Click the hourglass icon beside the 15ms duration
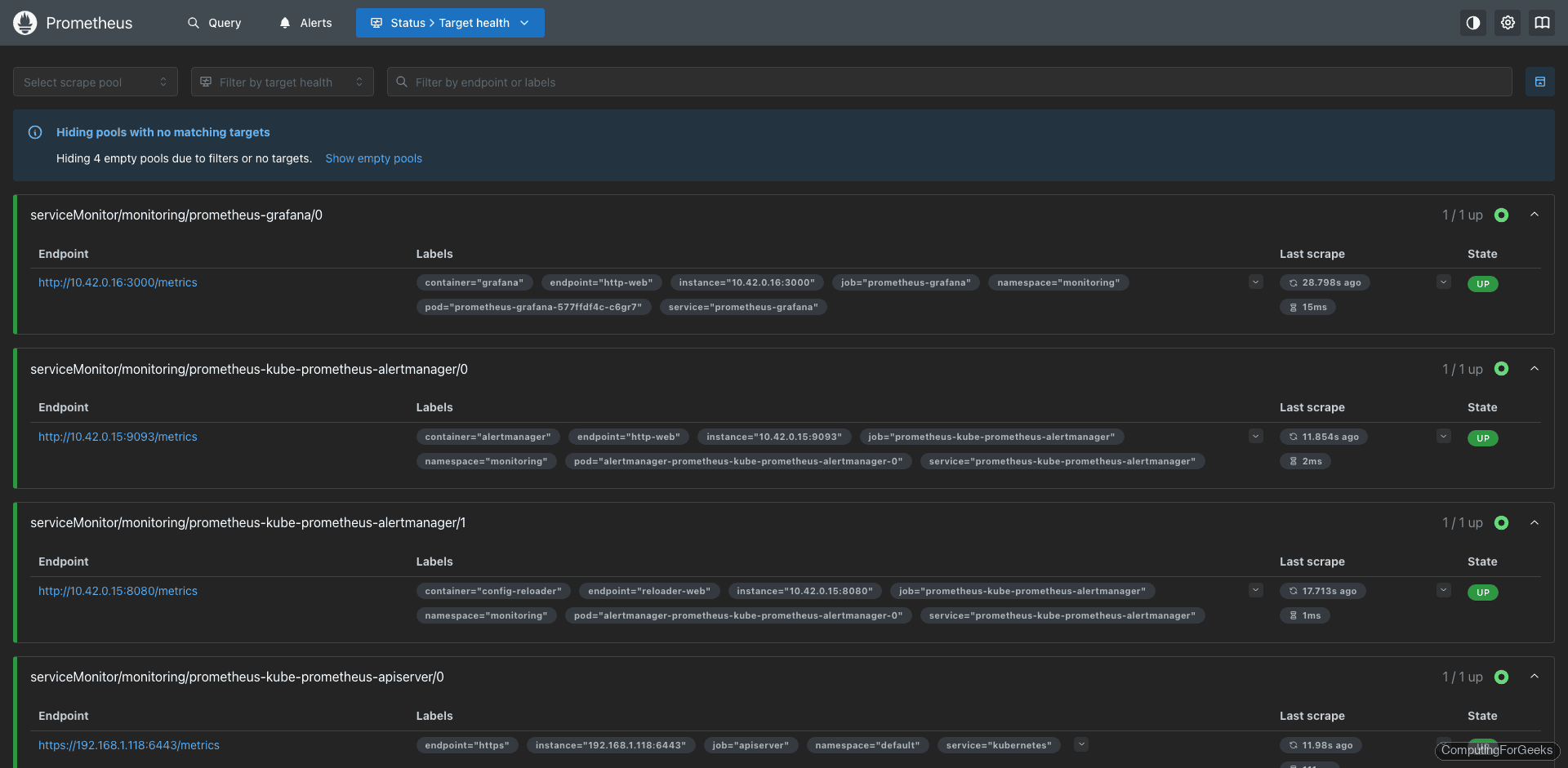 click(1293, 307)
